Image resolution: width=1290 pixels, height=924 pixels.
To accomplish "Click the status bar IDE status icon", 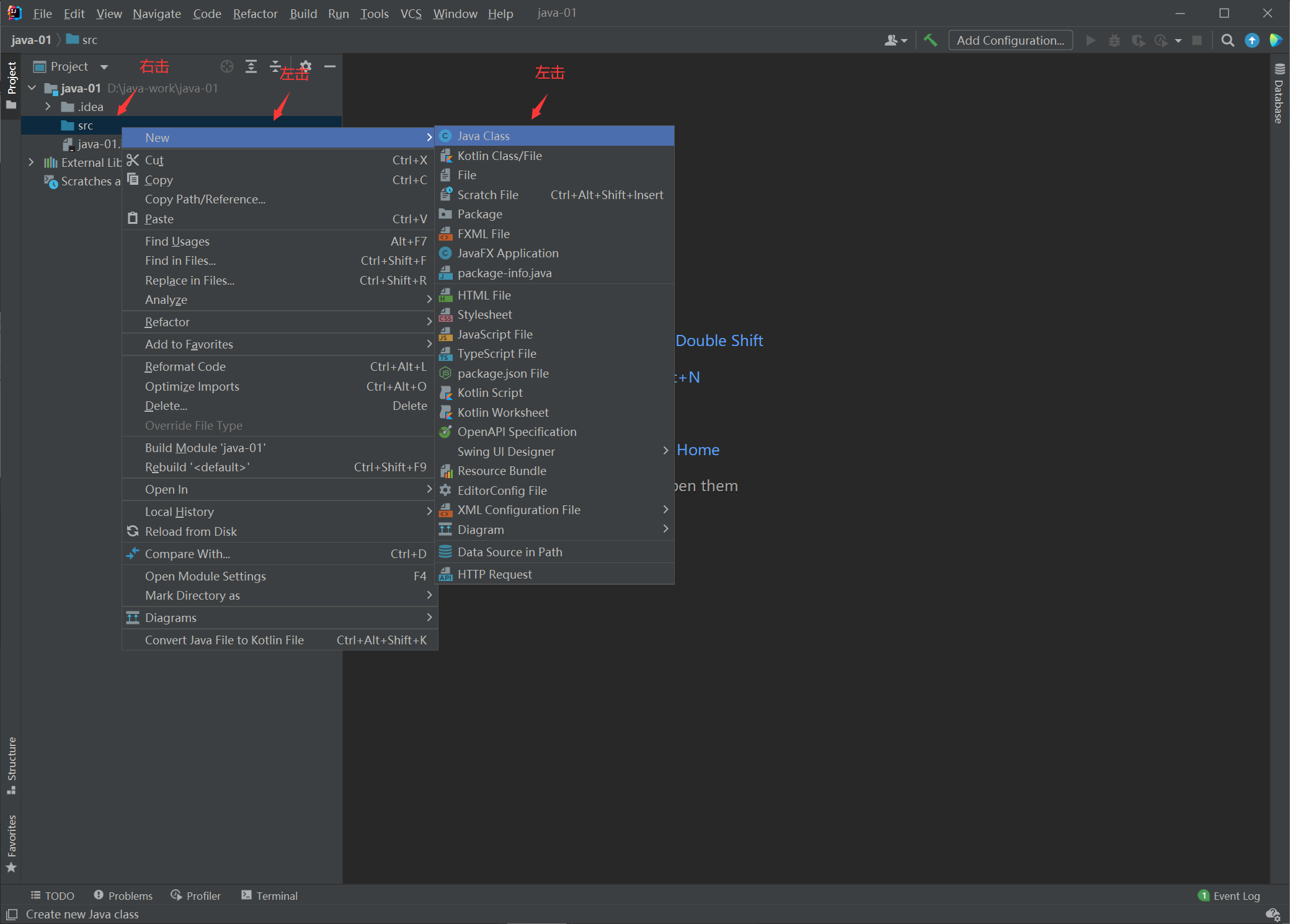I will point(1273,914).
